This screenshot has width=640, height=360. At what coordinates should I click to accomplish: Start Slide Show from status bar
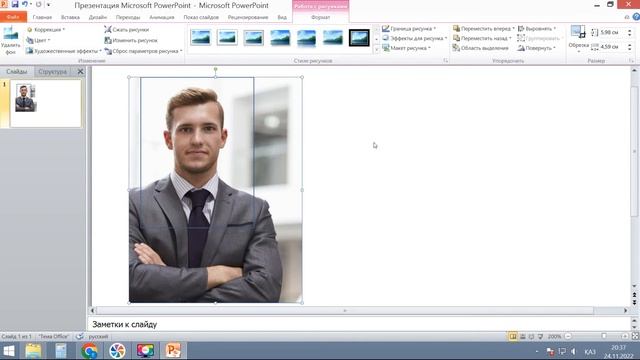540,336
